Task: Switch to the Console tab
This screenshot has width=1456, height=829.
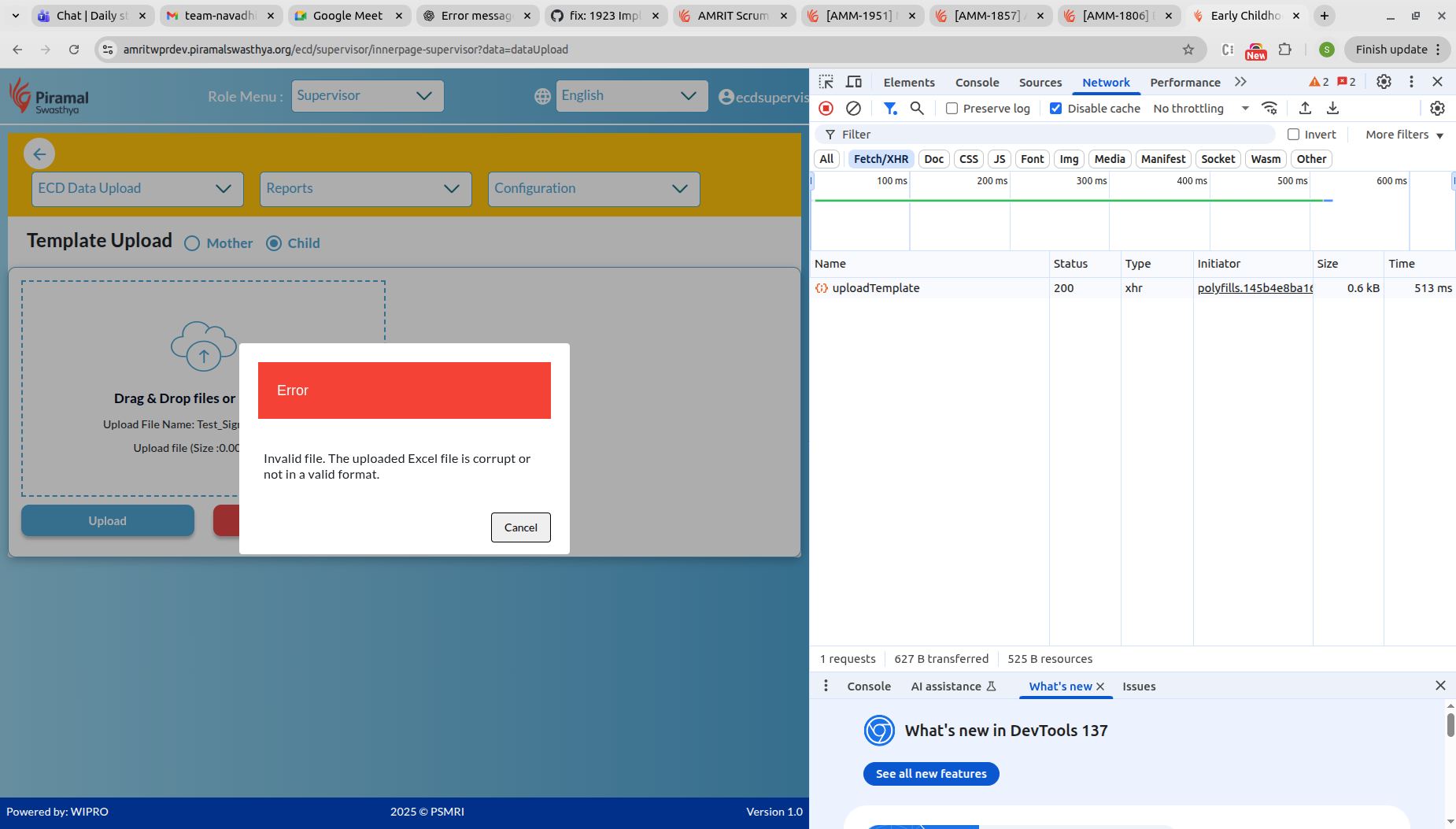Action: [977, 83]
